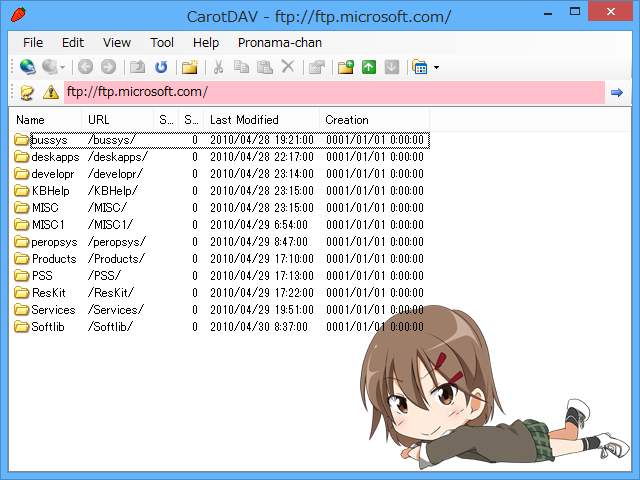This screenshot has height=480, width=640.
Task: Create a new folder with toolbar icon
Action: click(x=190, y=67)
